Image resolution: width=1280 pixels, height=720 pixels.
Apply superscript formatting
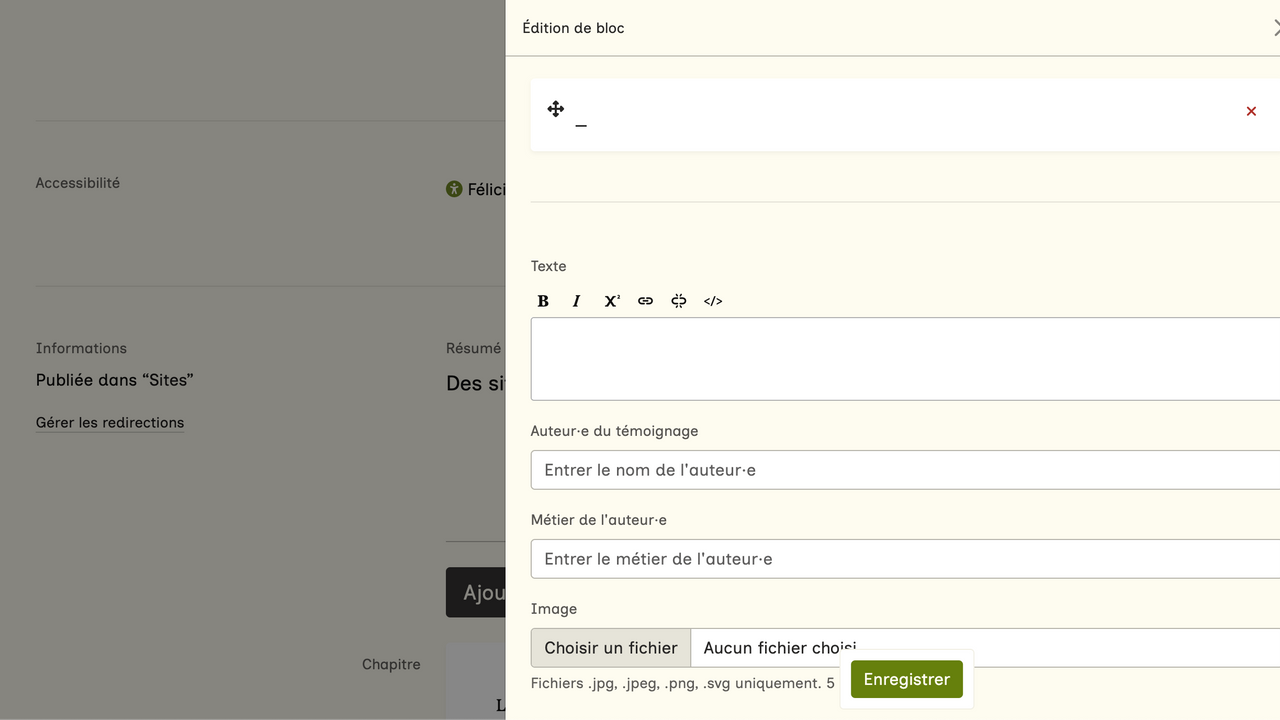[611, 301]
